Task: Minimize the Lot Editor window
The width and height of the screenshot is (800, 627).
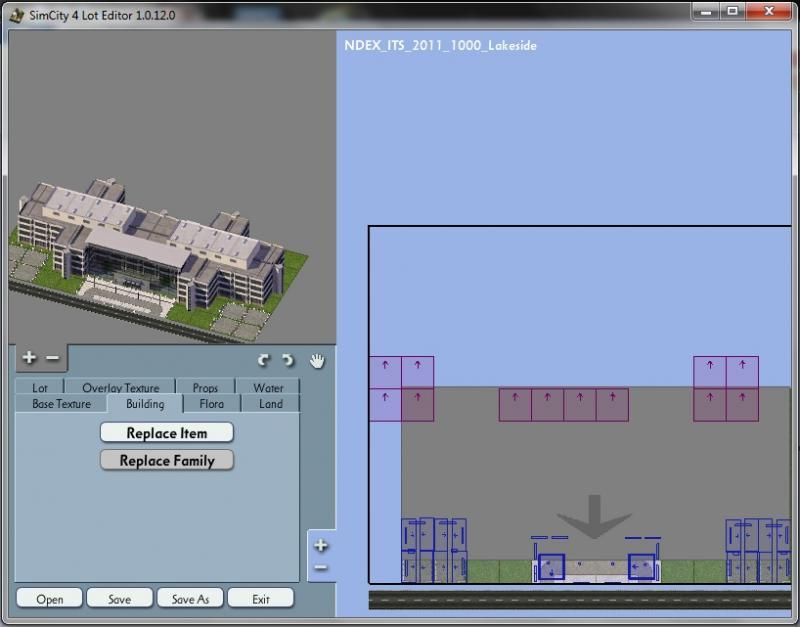Action: [x=706, y=11]
